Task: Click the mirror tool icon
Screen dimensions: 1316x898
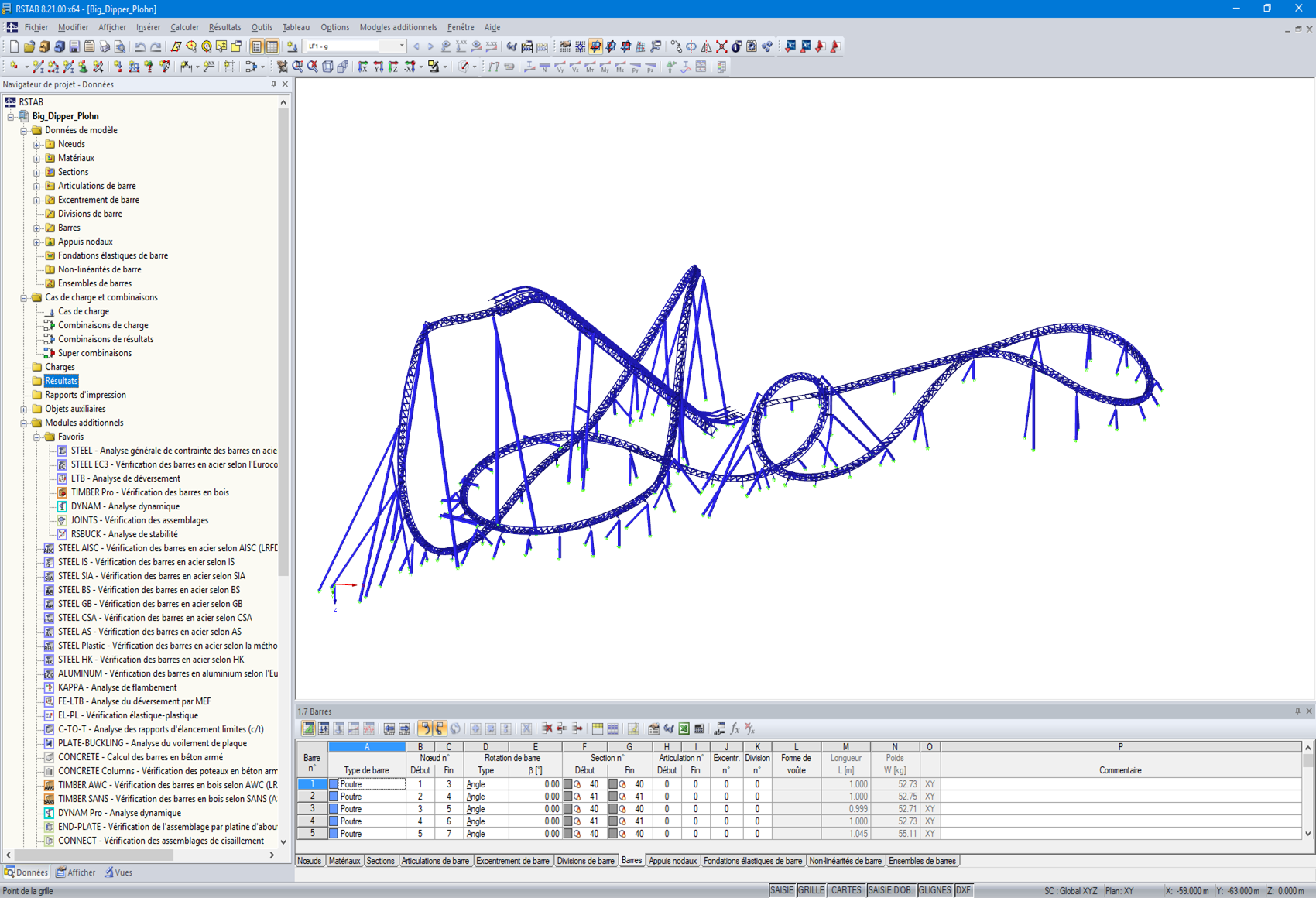Action: (x=706, y=46)
